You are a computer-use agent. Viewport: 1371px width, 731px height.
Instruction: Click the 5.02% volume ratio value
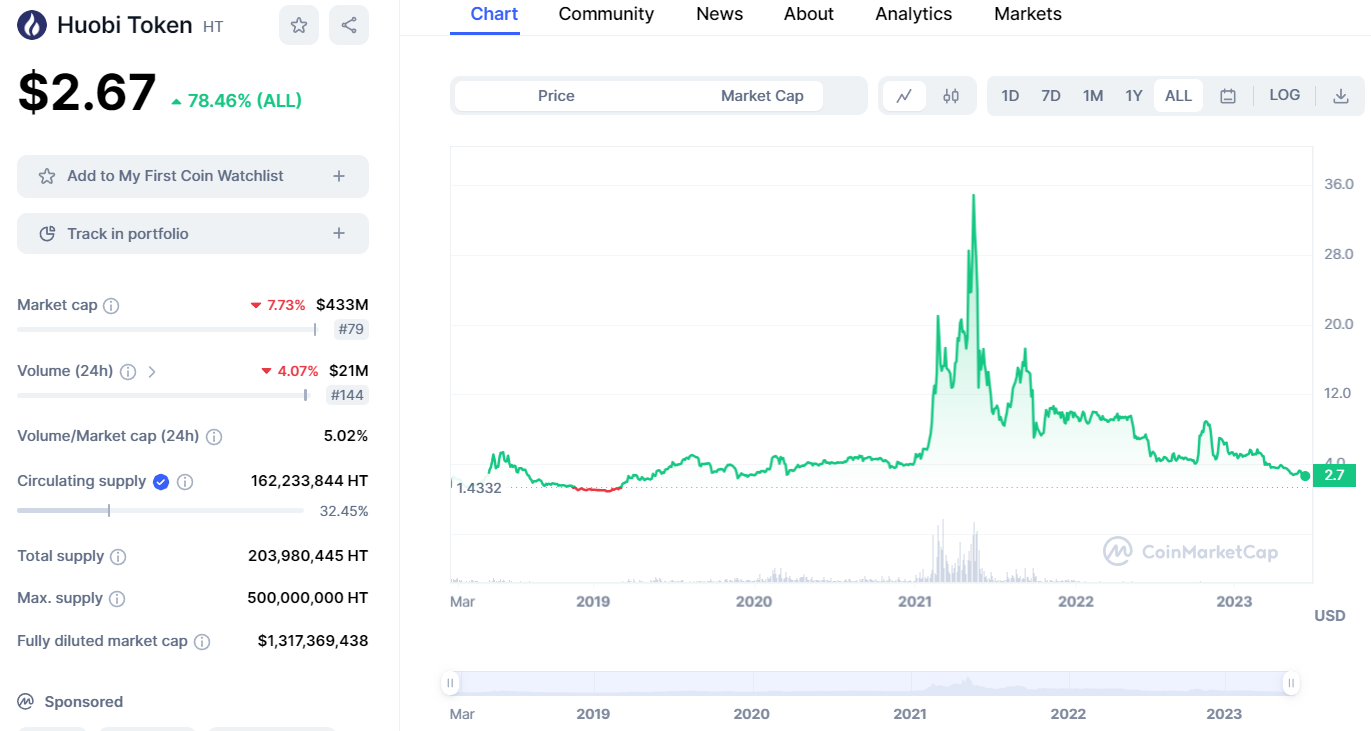click(346, 436)
